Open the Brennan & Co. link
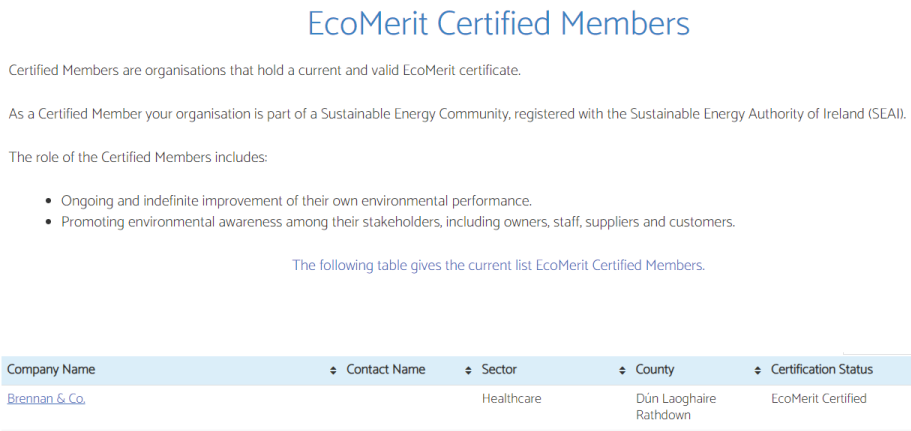This screenshot has height=431, width=911. point(46,399)
